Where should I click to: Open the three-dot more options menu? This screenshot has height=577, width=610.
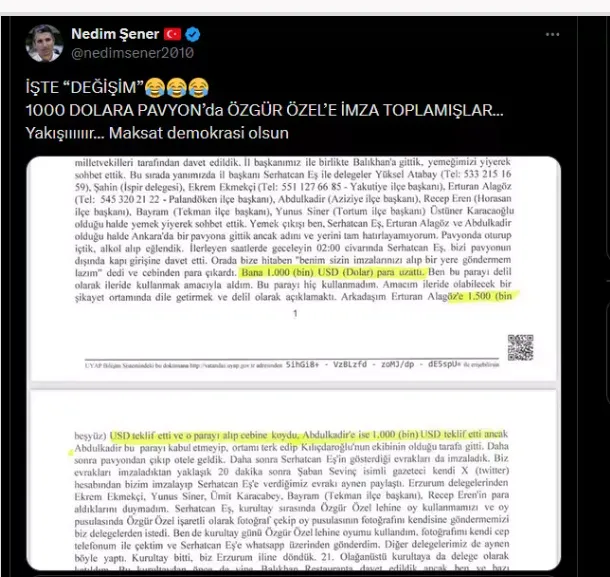coord(552,35)
